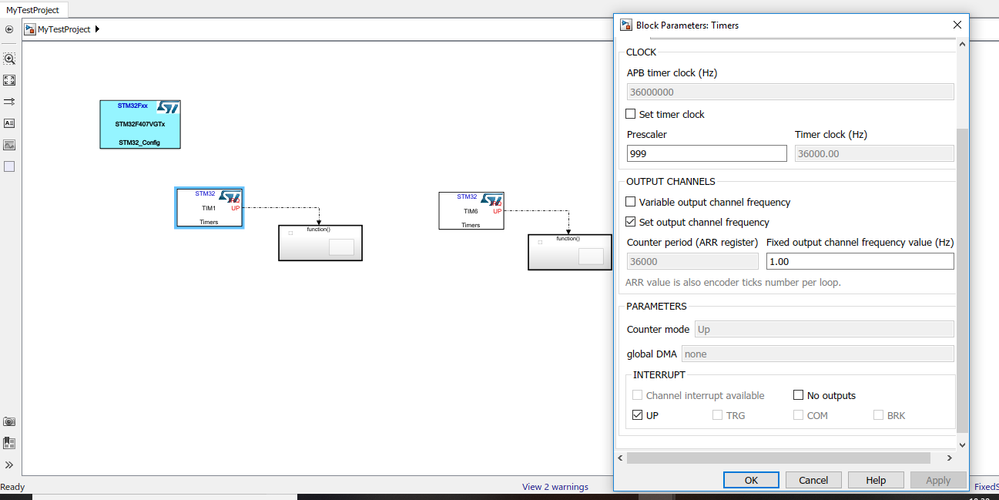999x500 pixels.
Task: Click the Block Parameters dialog title icon
Action: click(626, 25)
